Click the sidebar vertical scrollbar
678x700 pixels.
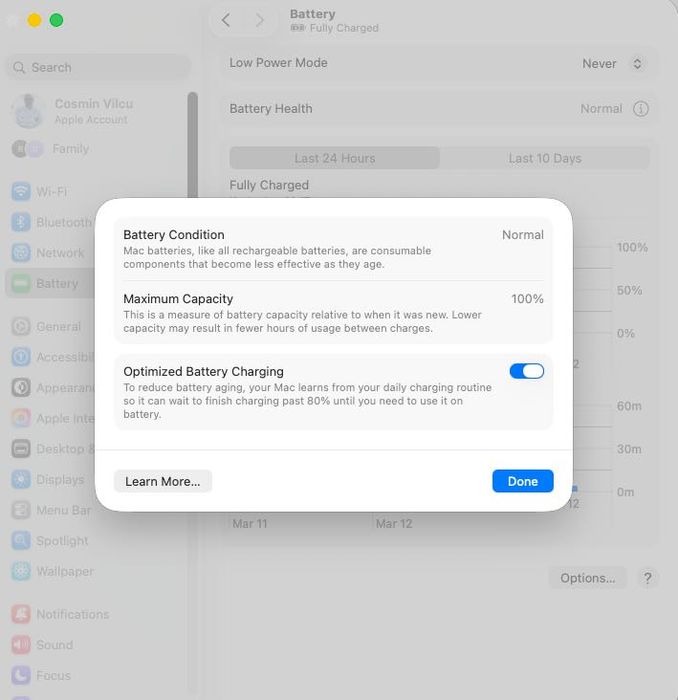click(193, 145)
